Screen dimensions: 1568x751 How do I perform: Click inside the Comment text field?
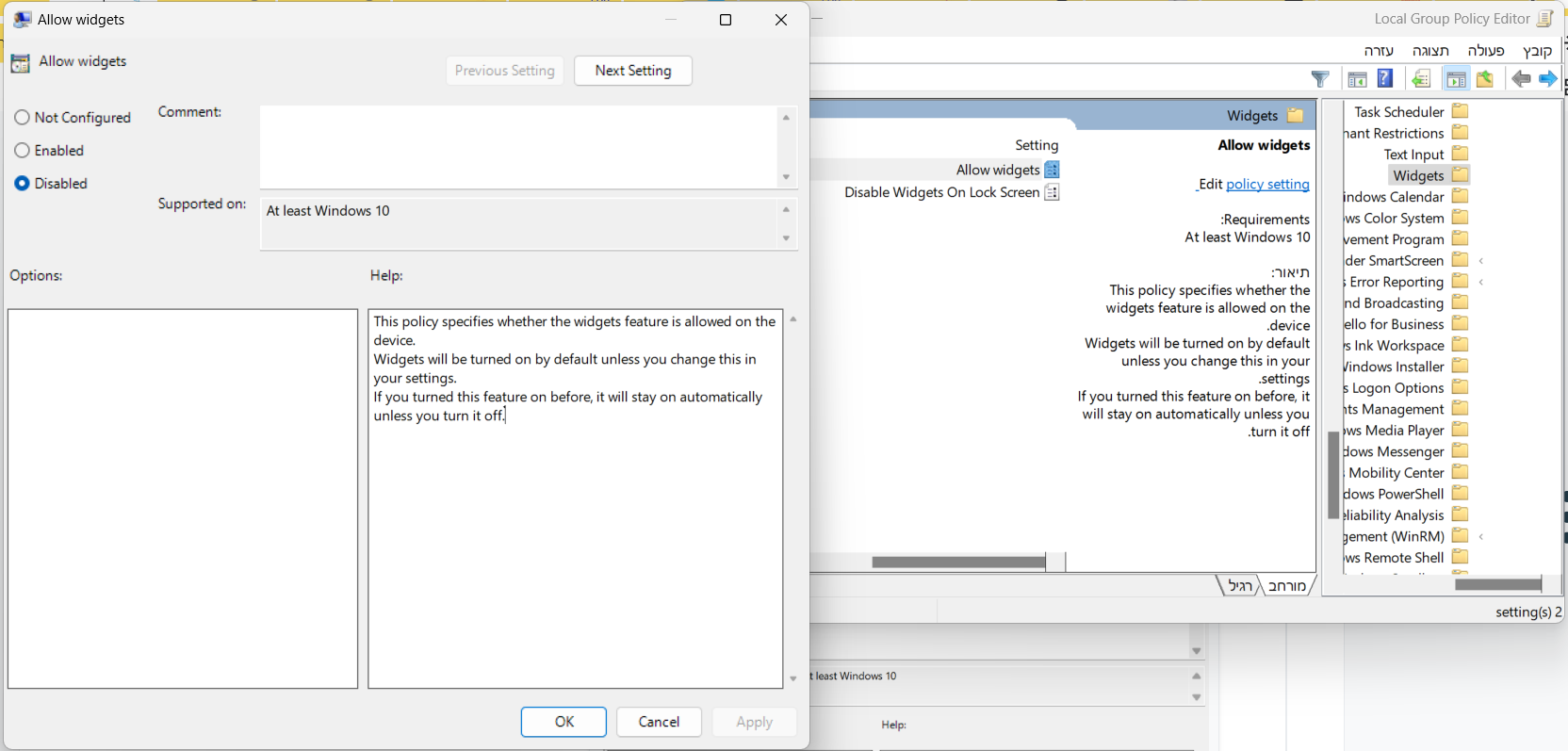point(518,147)
